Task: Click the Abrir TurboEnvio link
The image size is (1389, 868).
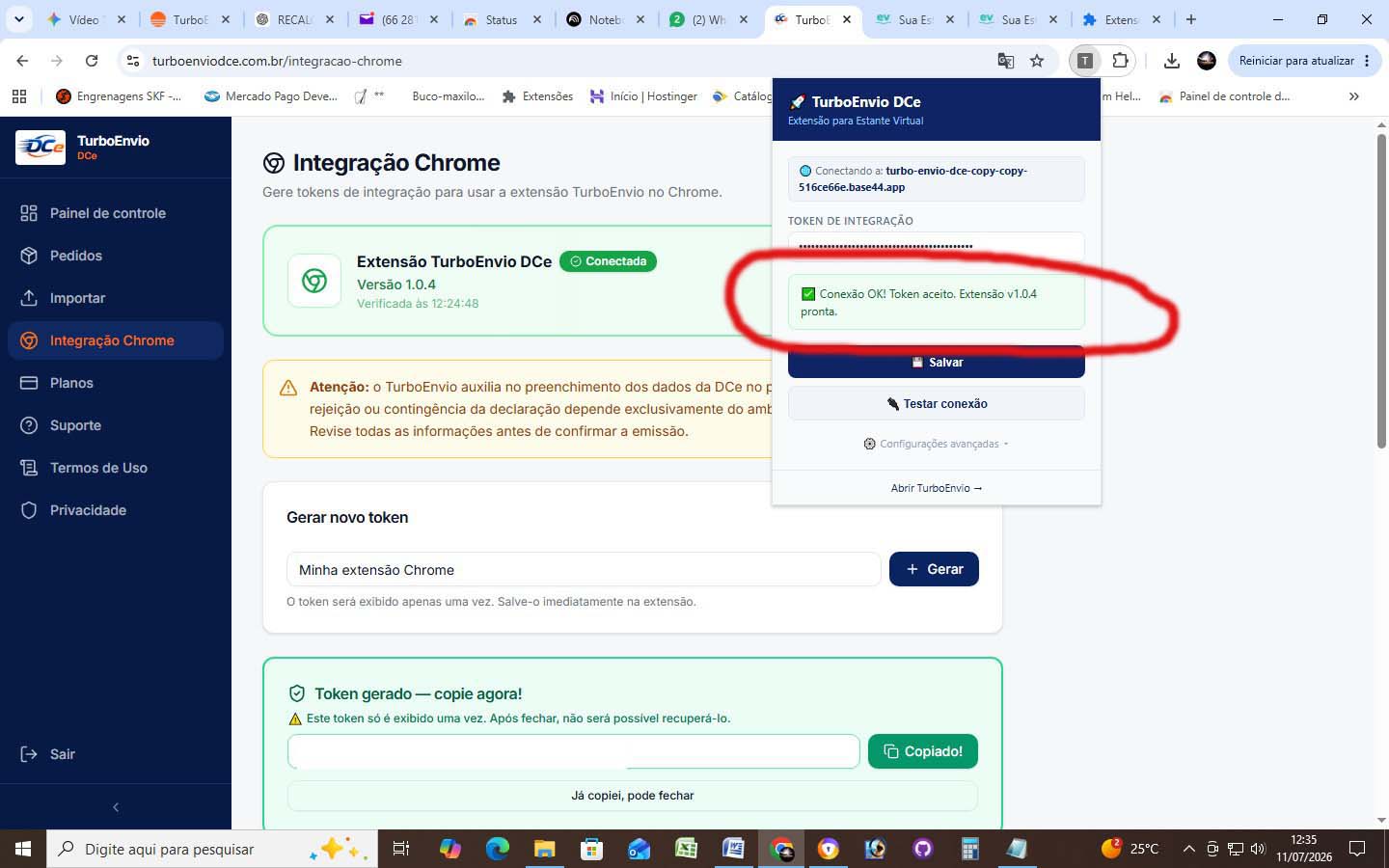Action: [x=936, y=488]
